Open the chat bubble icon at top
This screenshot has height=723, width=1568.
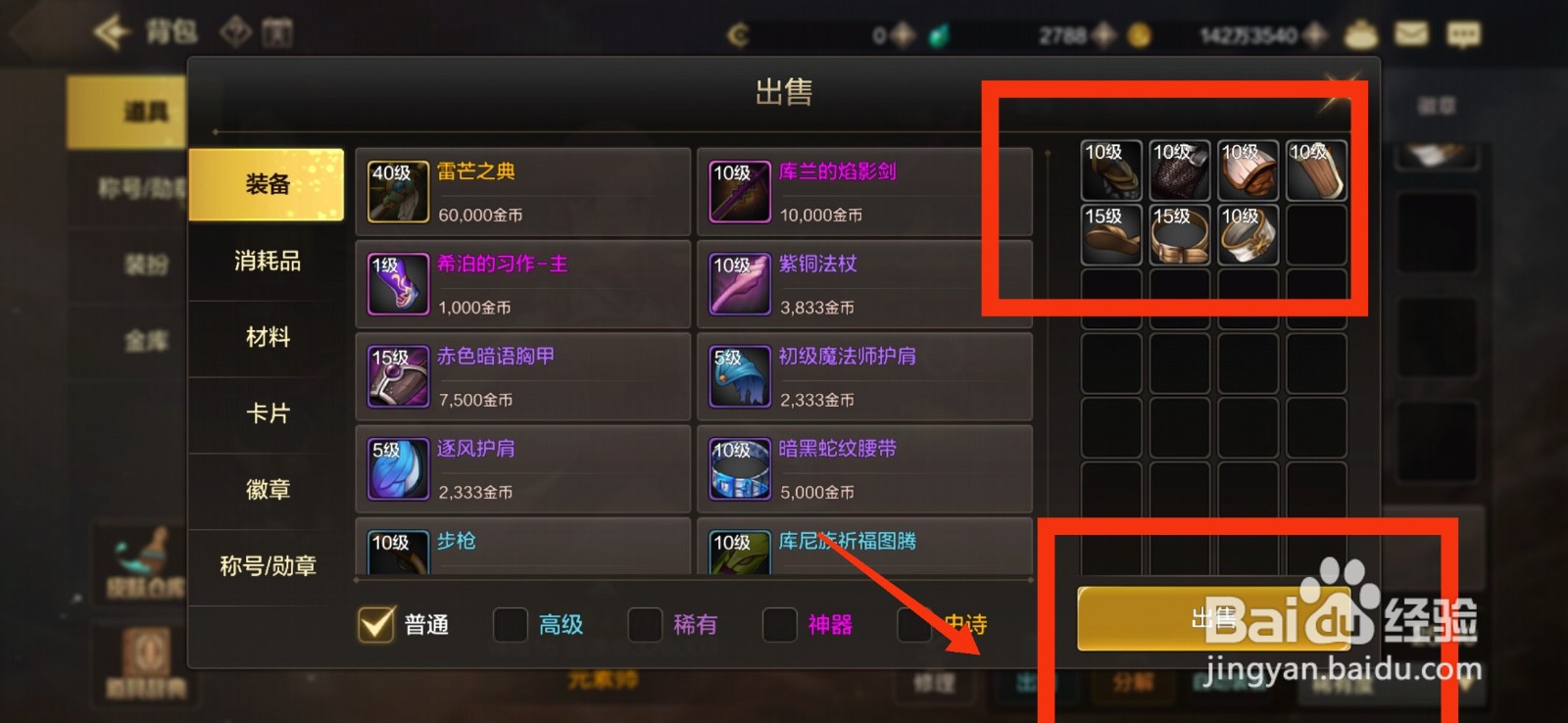(1463, 34)
